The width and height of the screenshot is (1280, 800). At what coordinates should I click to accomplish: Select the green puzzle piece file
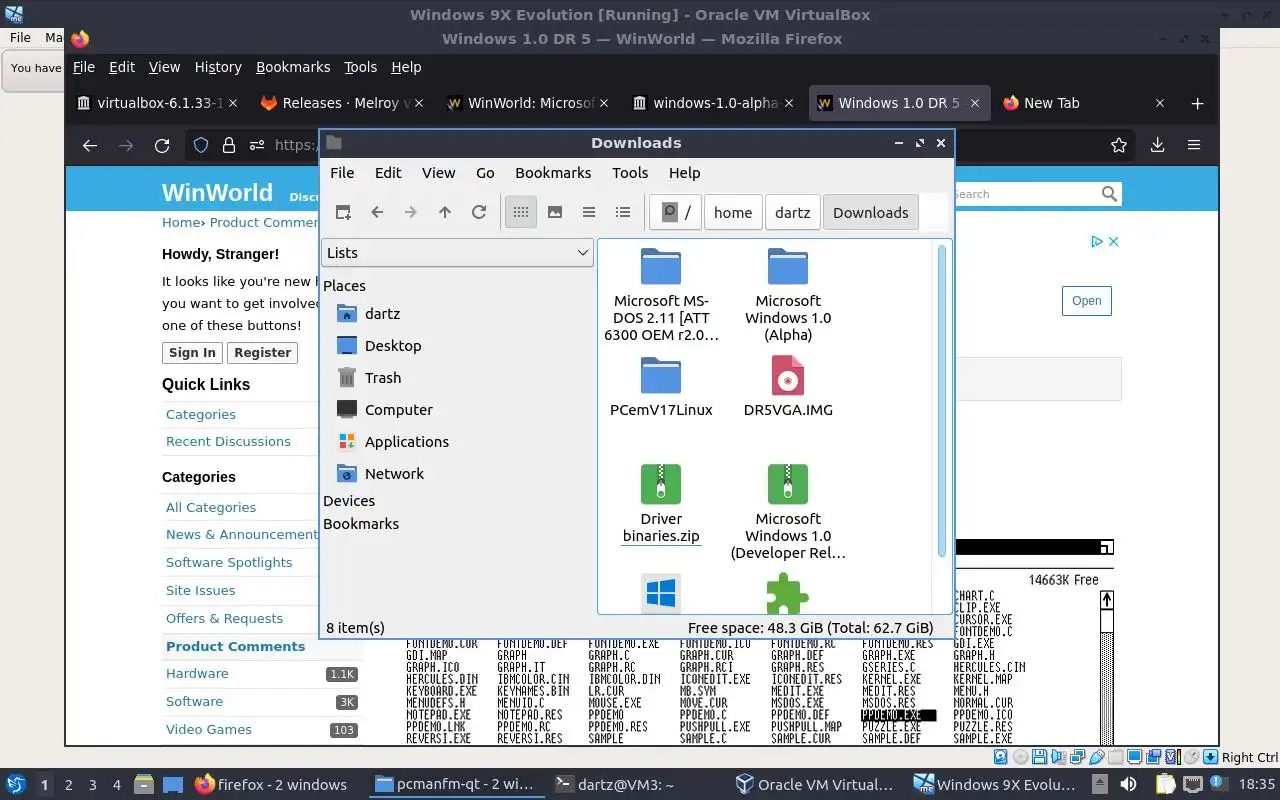tap(788, 593)
